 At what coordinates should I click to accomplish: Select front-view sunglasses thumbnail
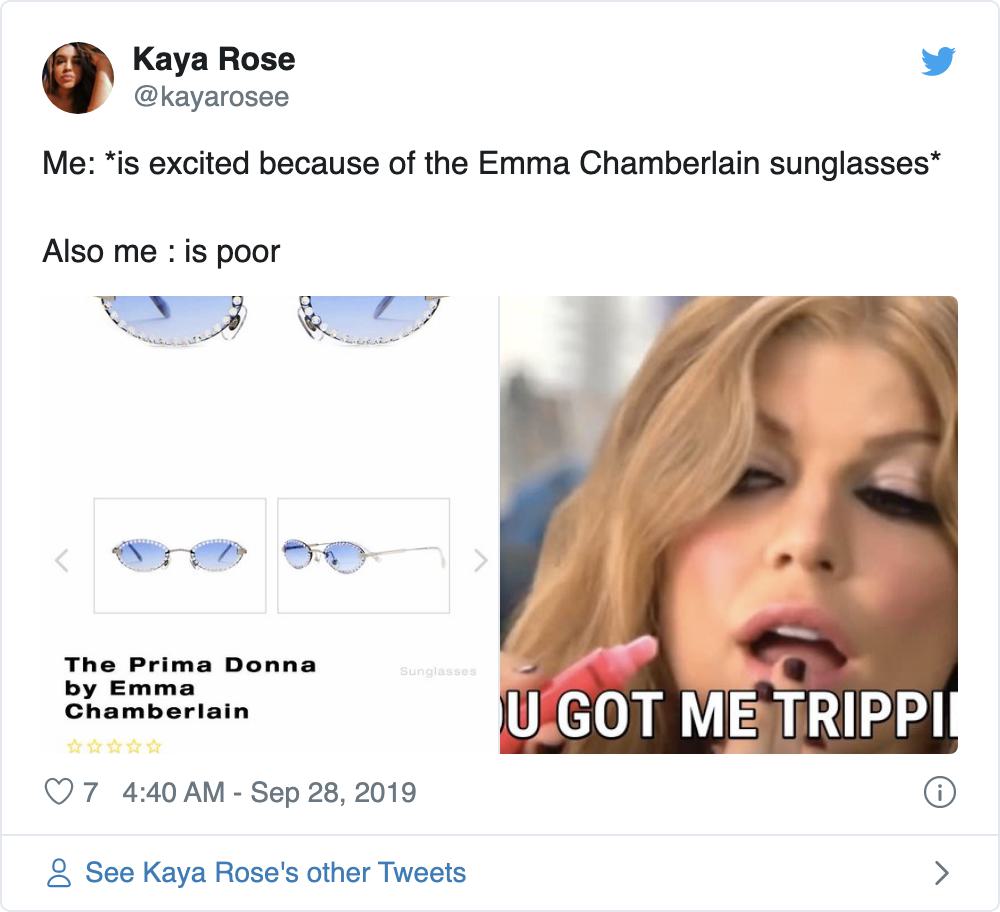tap(180, 555)
